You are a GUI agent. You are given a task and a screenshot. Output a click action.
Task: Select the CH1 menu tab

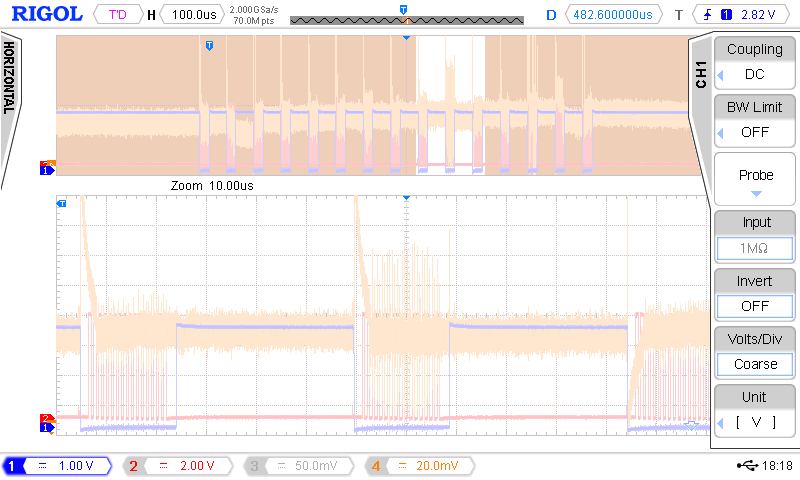point(701,74)
